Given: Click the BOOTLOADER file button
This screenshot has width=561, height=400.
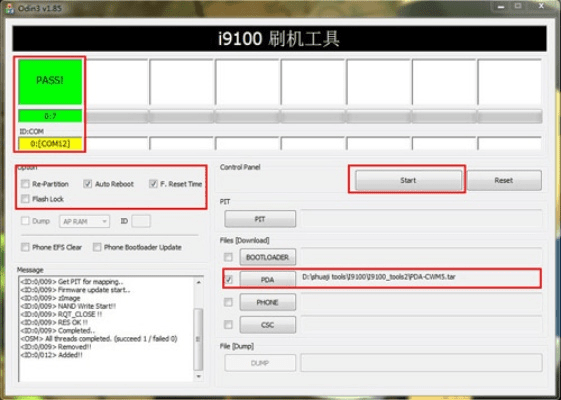Looking at the screenshot, I should tap(268, 257).
